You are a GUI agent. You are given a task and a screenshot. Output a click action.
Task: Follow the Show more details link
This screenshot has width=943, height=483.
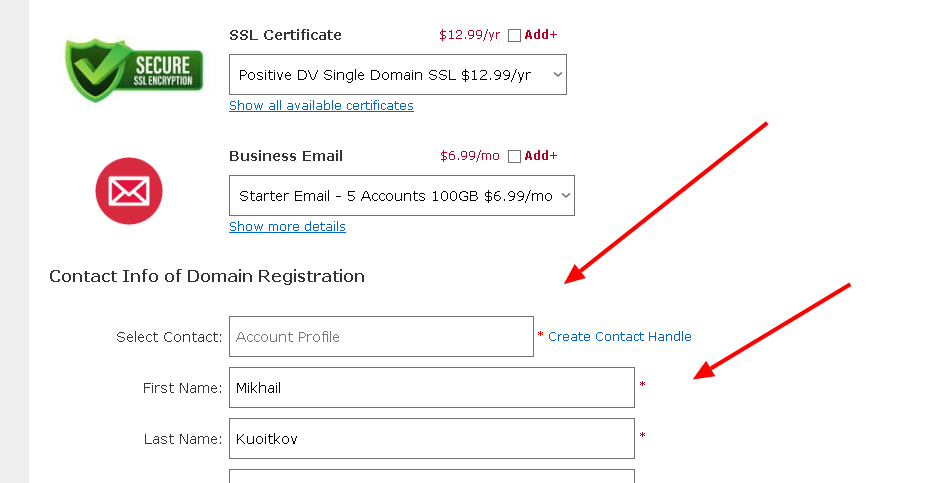[287, 227]
